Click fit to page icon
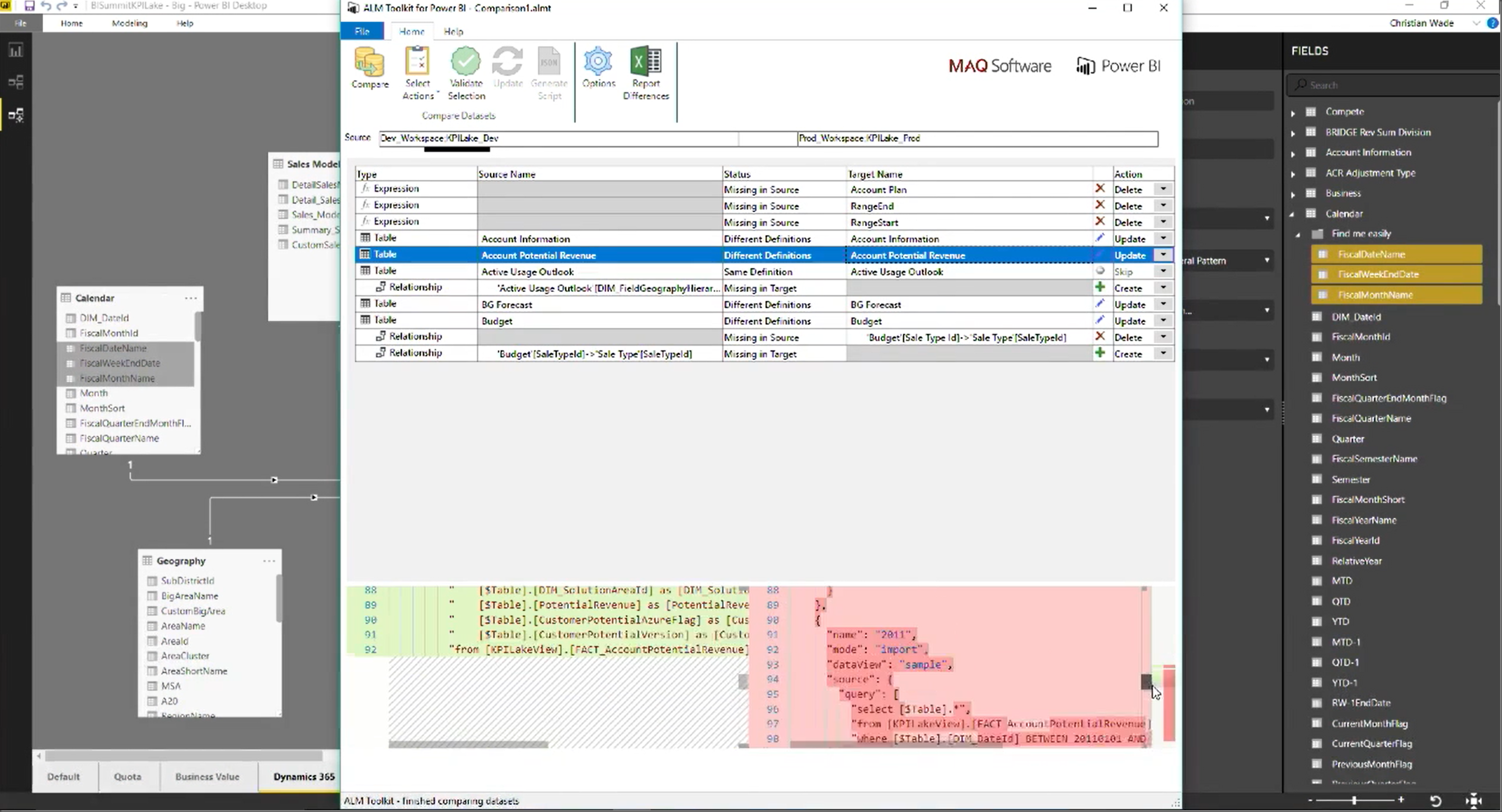1502x812 pixels. [1473, 801]
